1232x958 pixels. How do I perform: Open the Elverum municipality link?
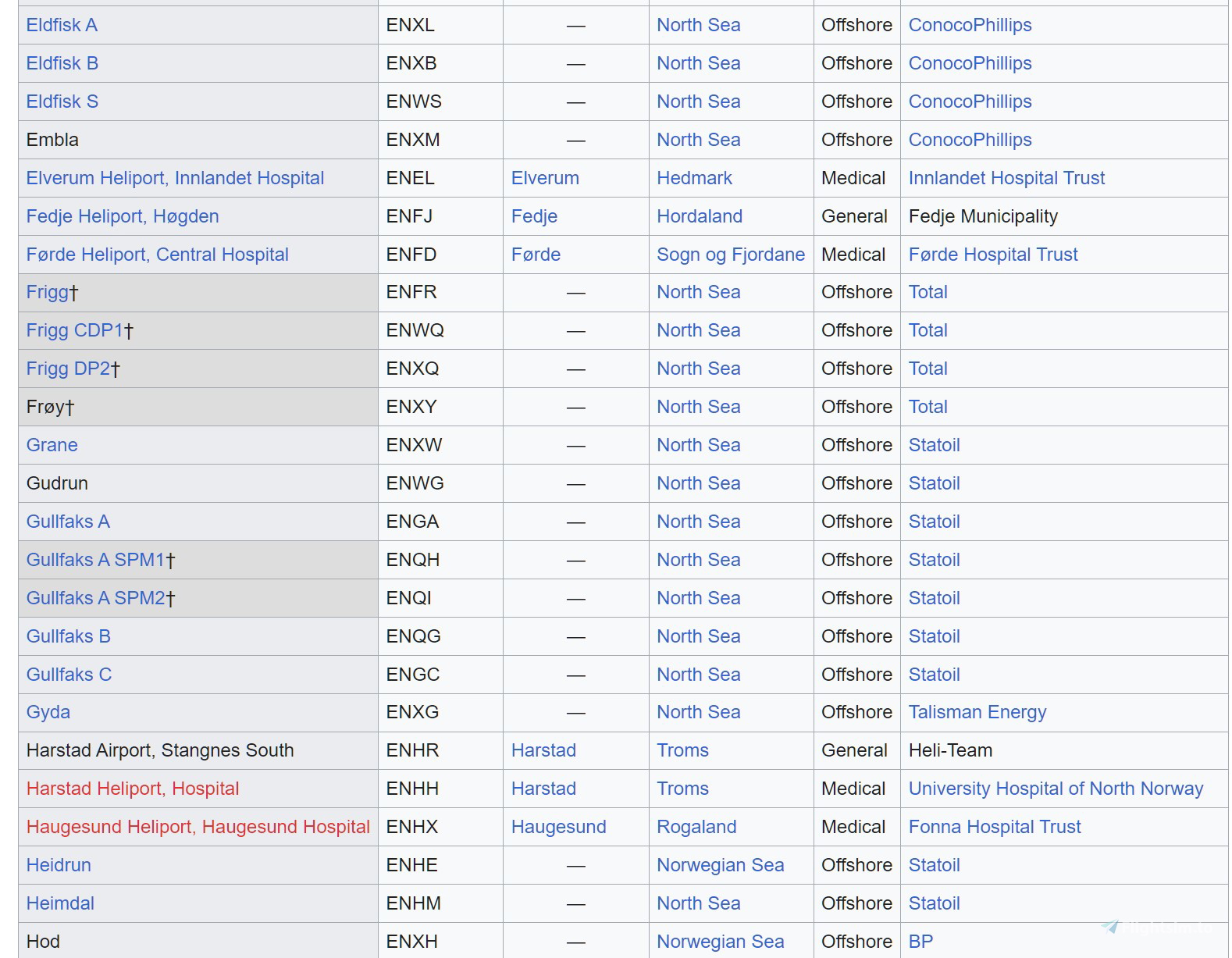(x=545, y=178)
